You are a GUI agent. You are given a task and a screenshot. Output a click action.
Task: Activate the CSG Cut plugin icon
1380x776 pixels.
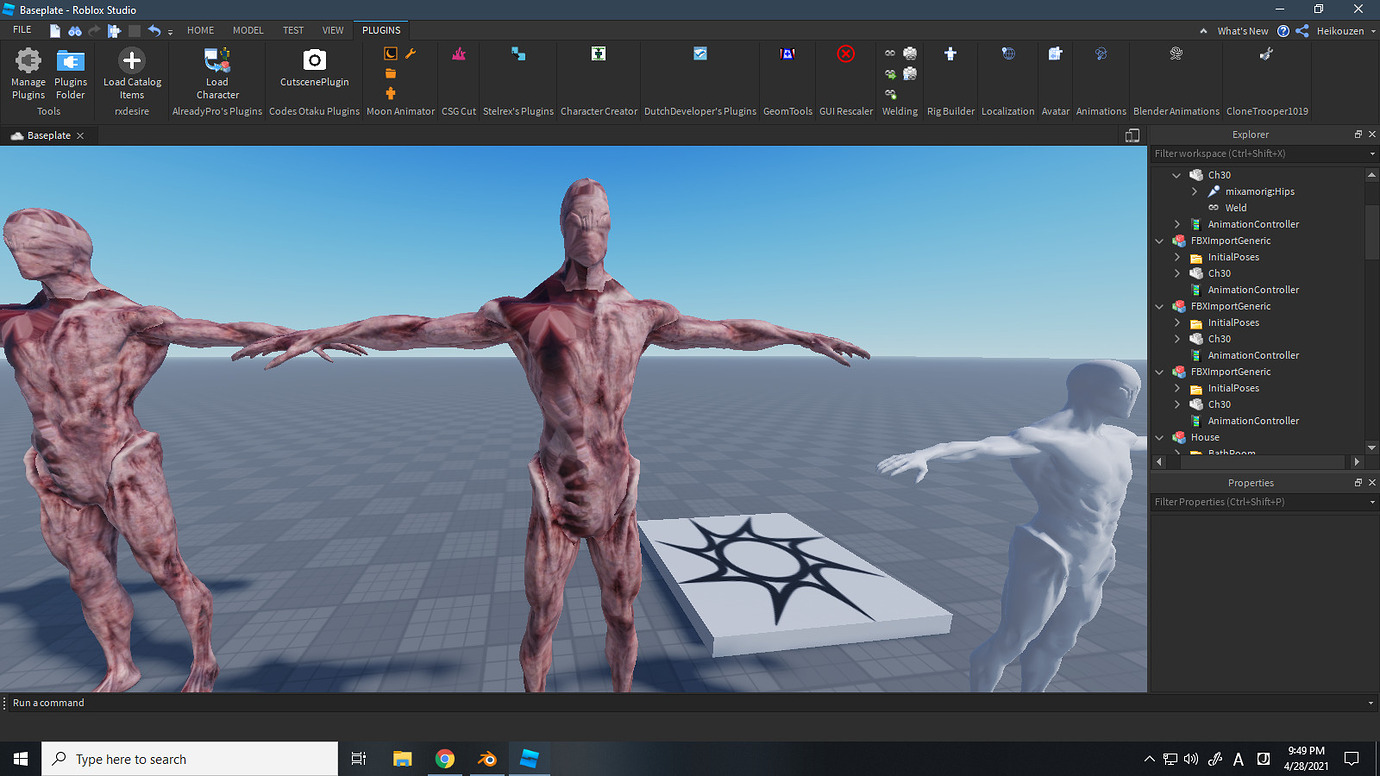click(459, 54)
